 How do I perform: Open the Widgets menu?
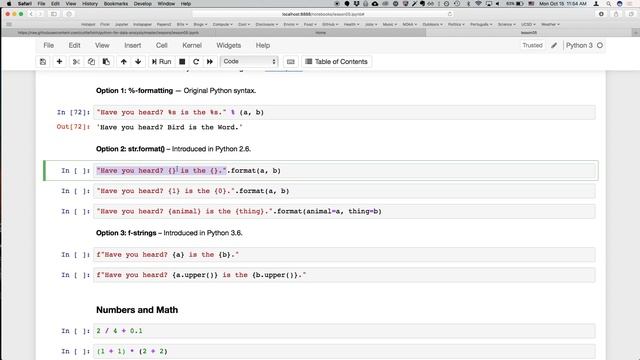(x=229, y=45)
